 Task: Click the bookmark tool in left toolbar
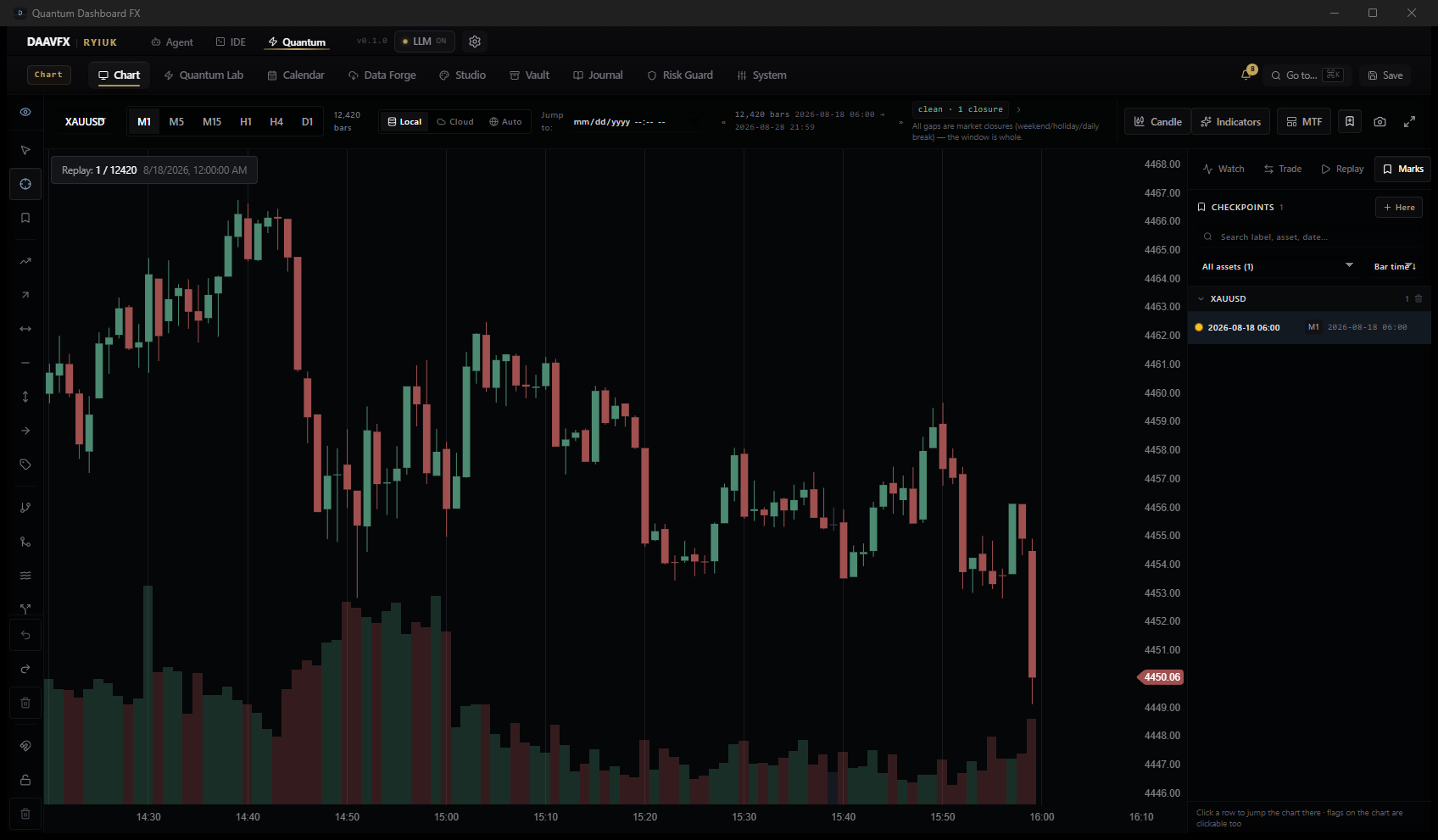[25, 218]
